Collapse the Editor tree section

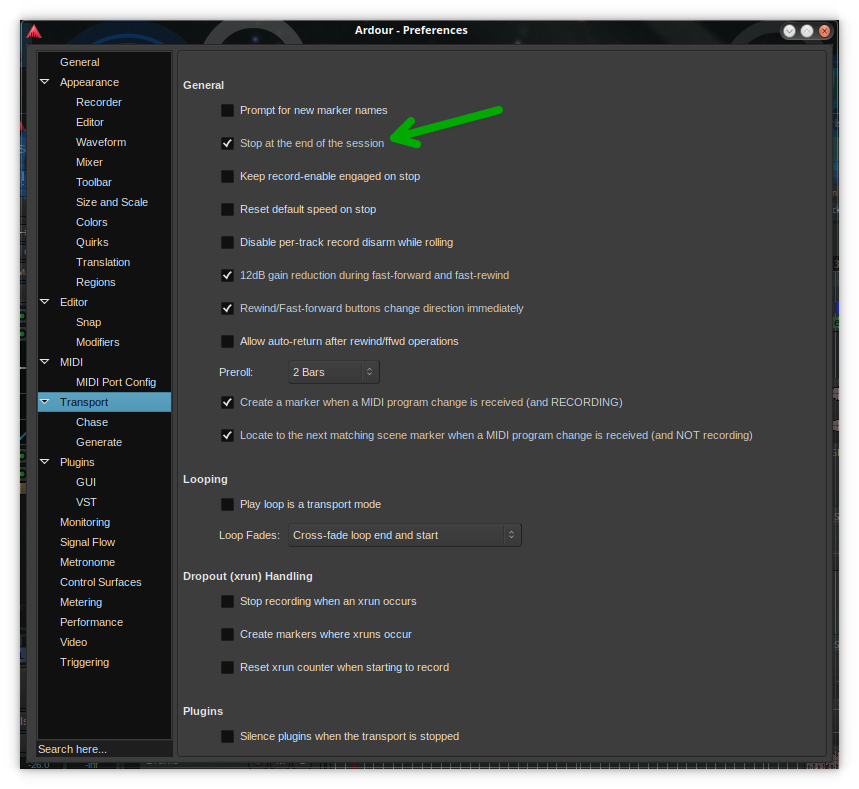coord(45,302)
